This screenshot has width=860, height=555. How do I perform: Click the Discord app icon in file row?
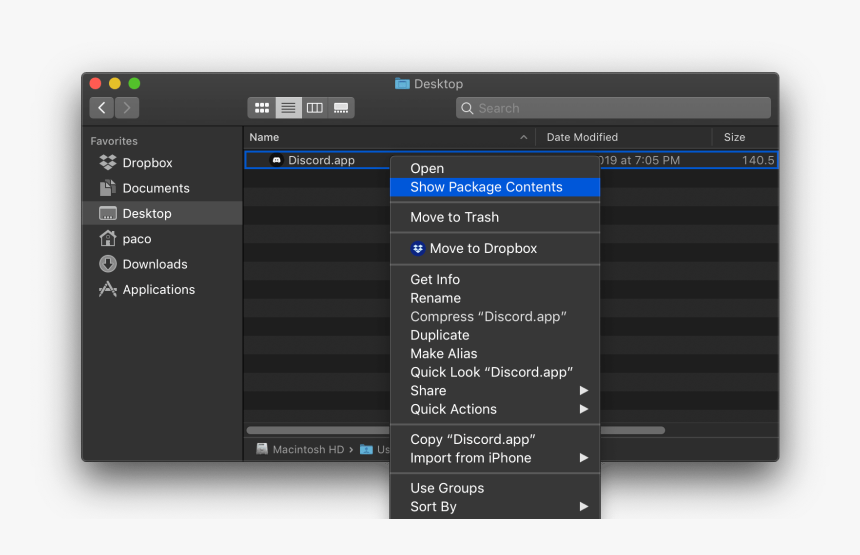276,160
